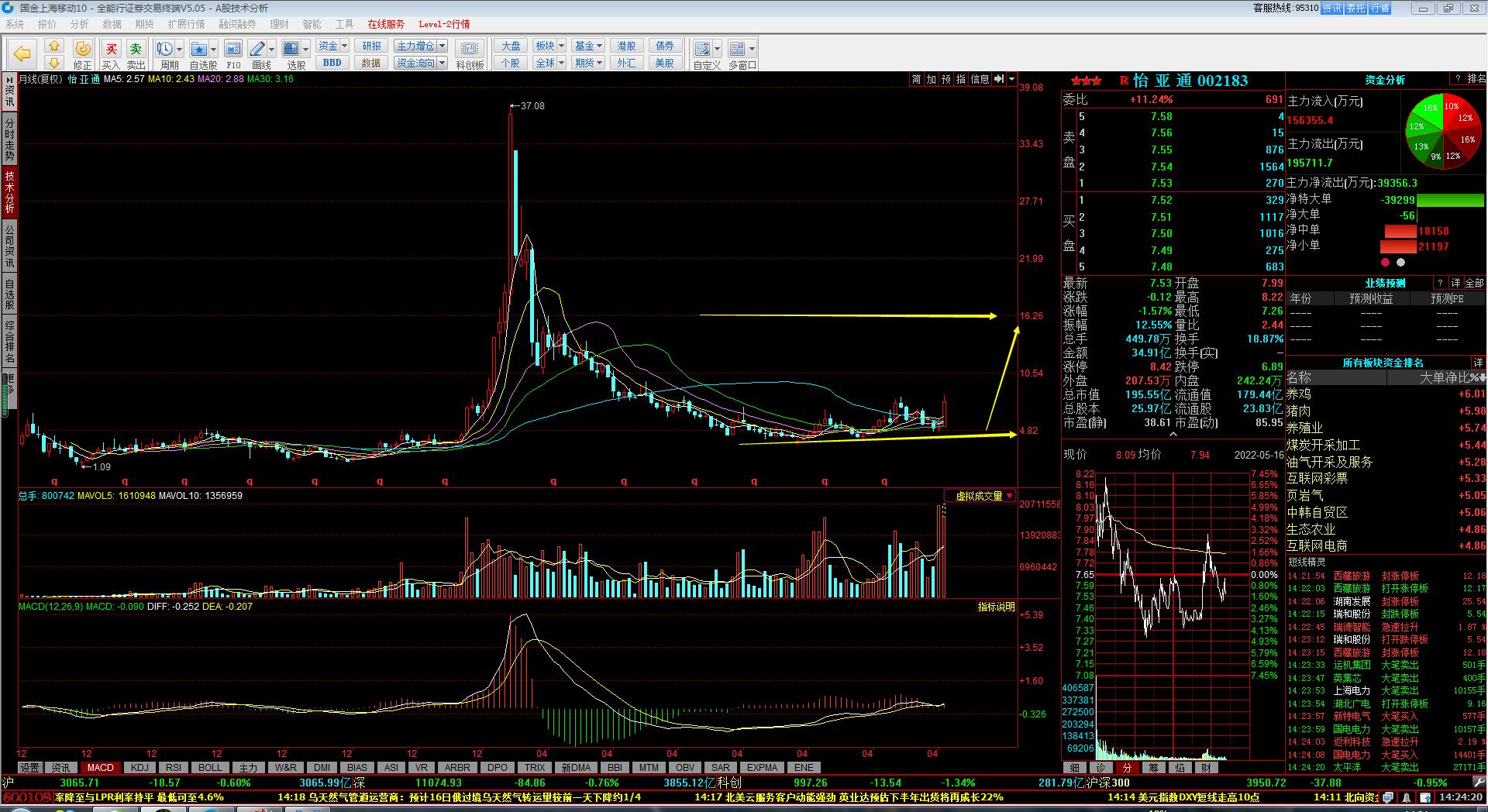This screenshot has height=812, width=1488.
Task: Click the application logo icon
Action: [x=8, y=8]
